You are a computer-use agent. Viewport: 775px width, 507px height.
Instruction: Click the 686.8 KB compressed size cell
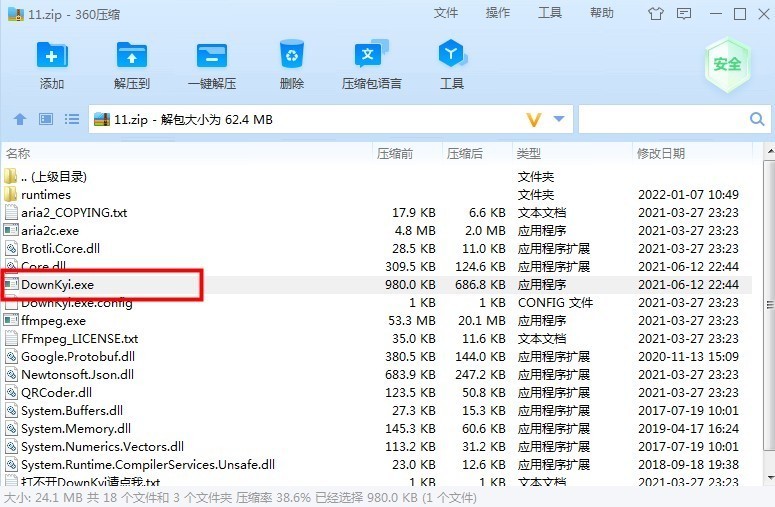coord(480,285)
